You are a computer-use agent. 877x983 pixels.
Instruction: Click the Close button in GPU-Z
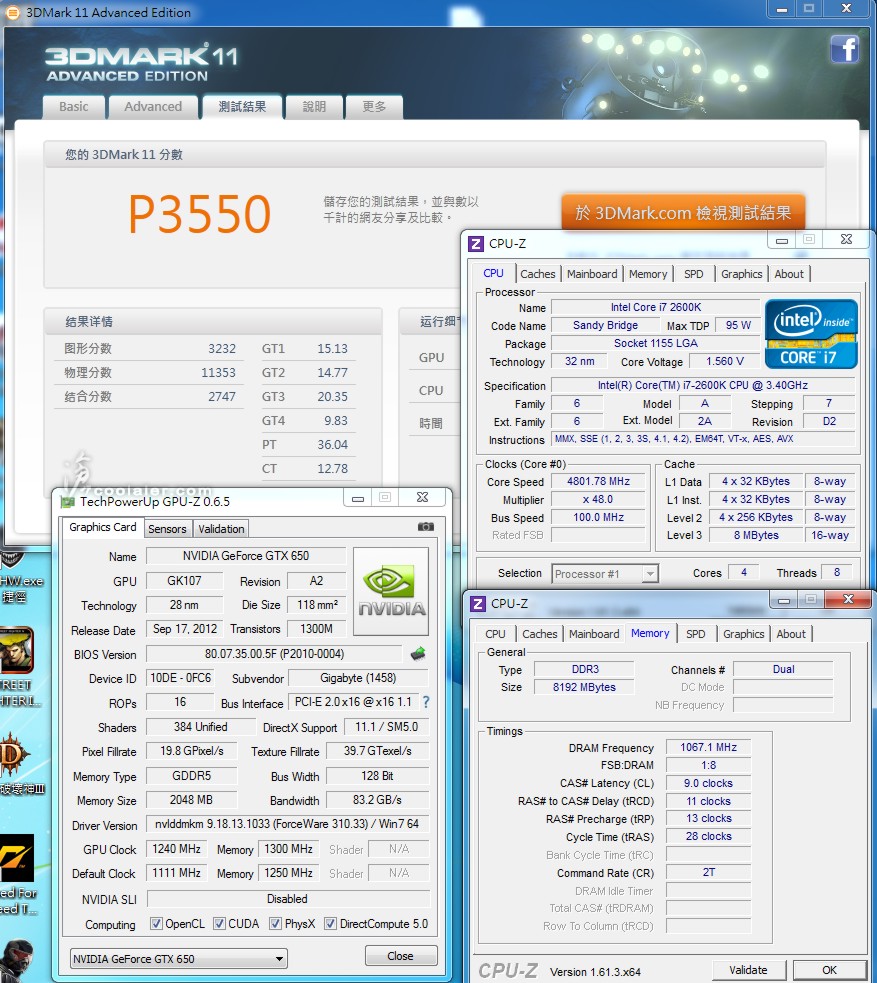click(401, 956)
